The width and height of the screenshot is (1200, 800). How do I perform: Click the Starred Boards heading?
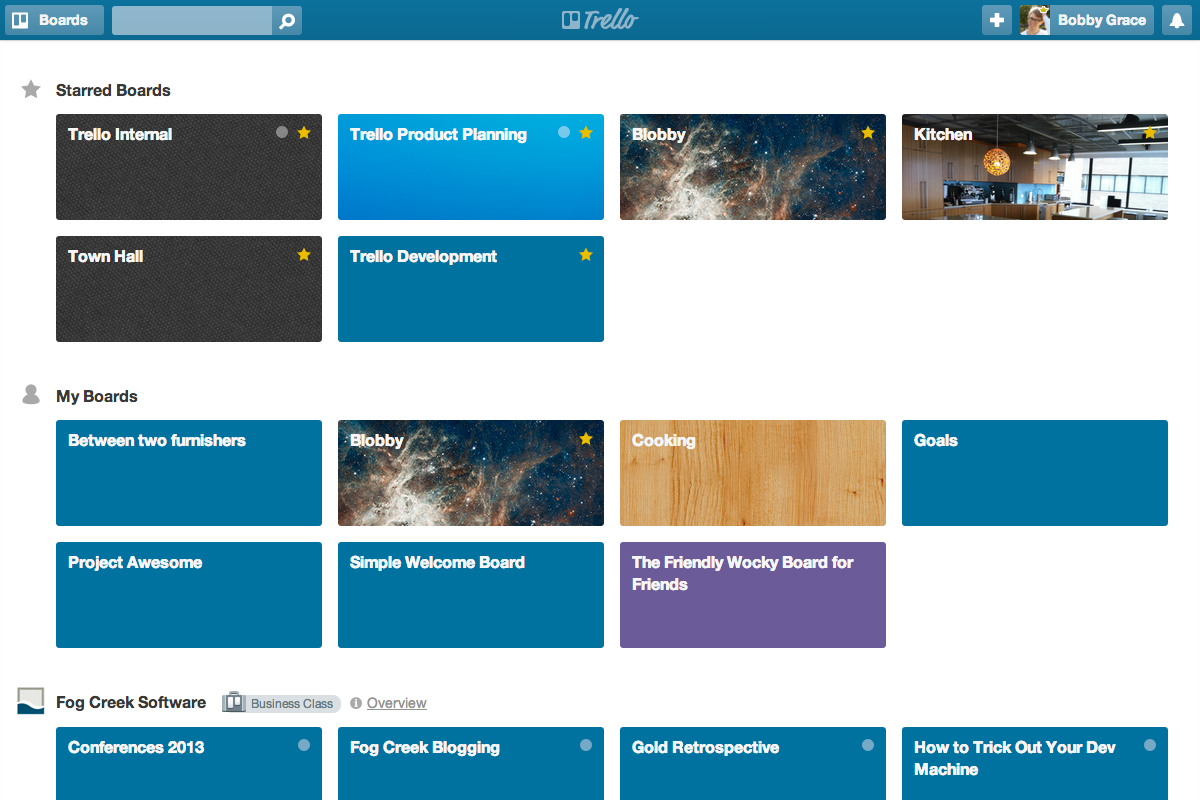point(113,90)
